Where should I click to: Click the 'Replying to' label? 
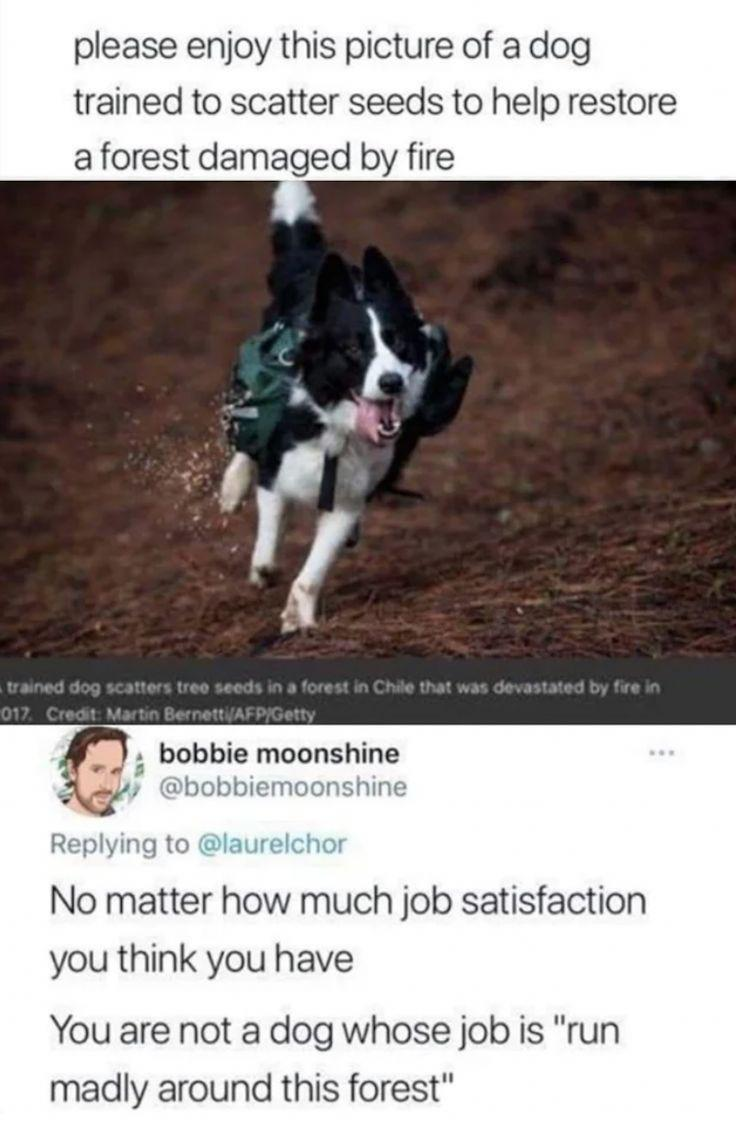pyautogui.click(x=119, y=844)
